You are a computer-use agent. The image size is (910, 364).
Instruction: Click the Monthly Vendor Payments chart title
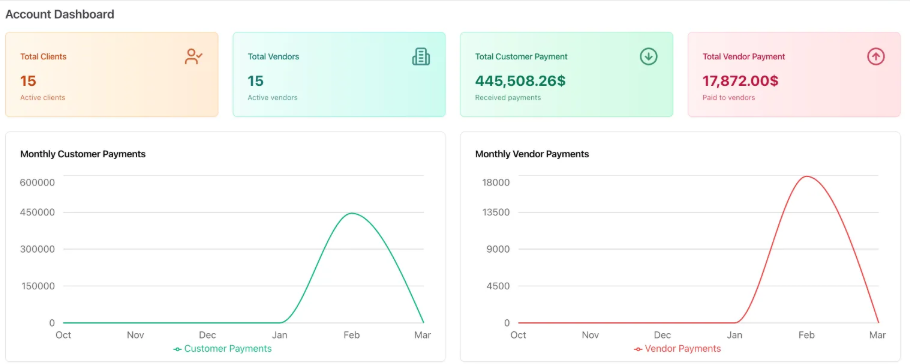point(532,154)
